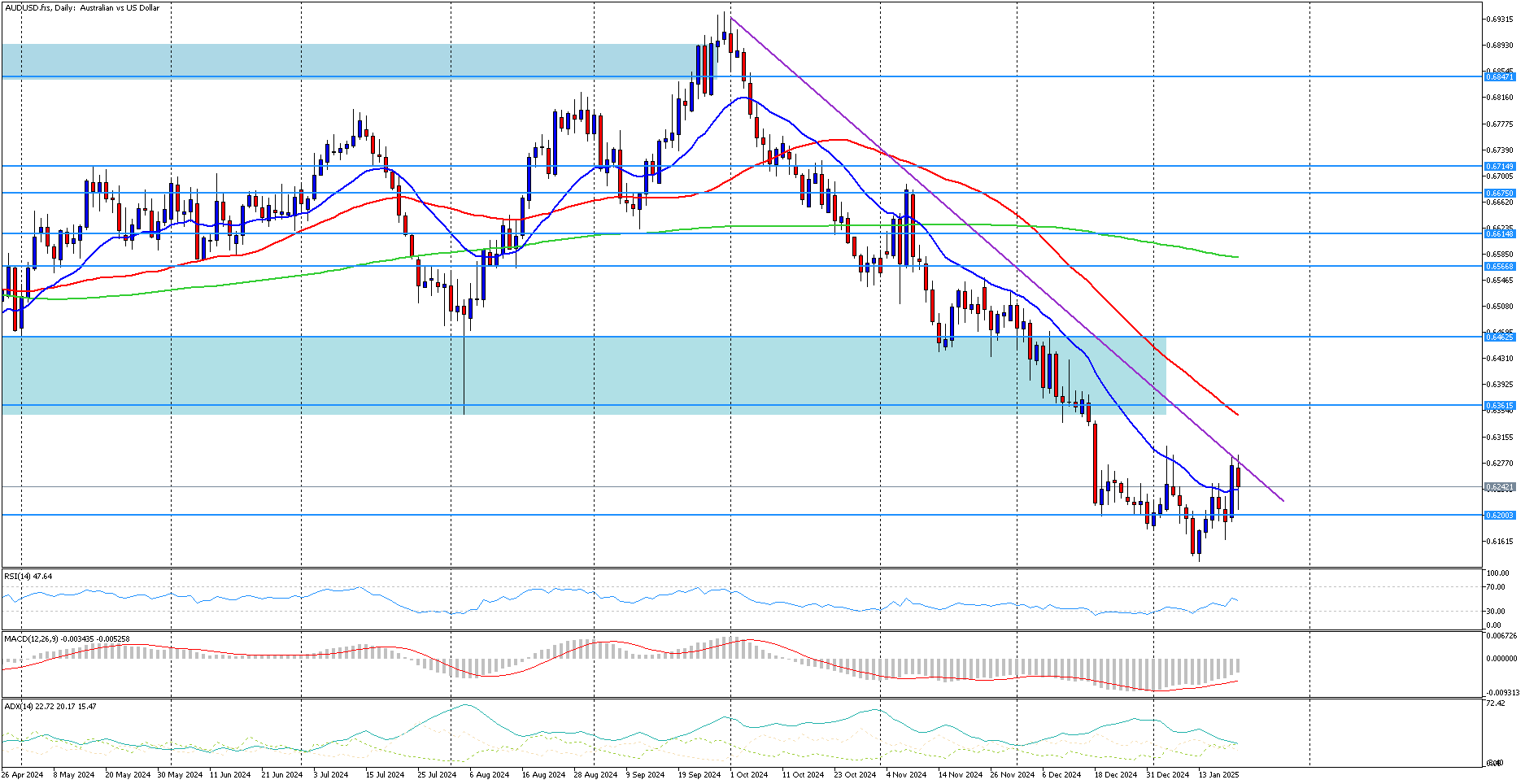Click the 0.68930 price axis label
This screenshot has height=784, width=1525.
[x=1500, y=45]
